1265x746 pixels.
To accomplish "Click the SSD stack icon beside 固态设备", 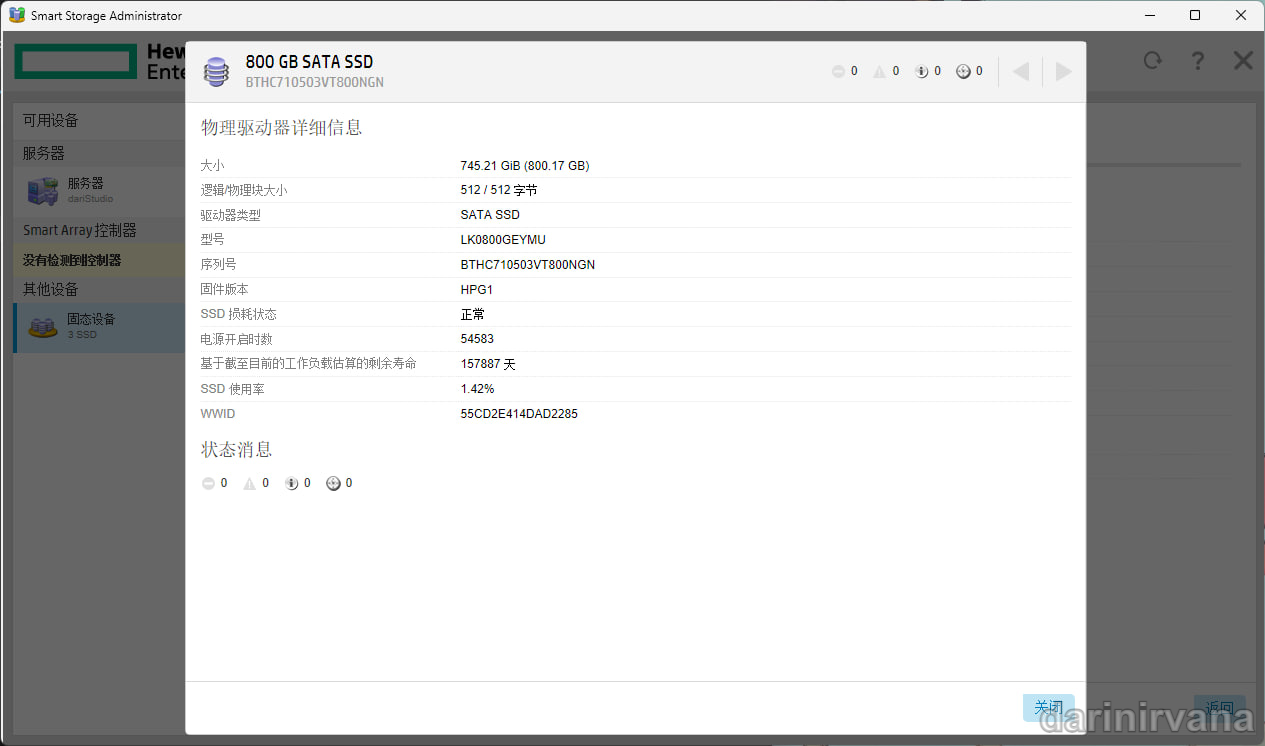I will (x=41, y=326).
